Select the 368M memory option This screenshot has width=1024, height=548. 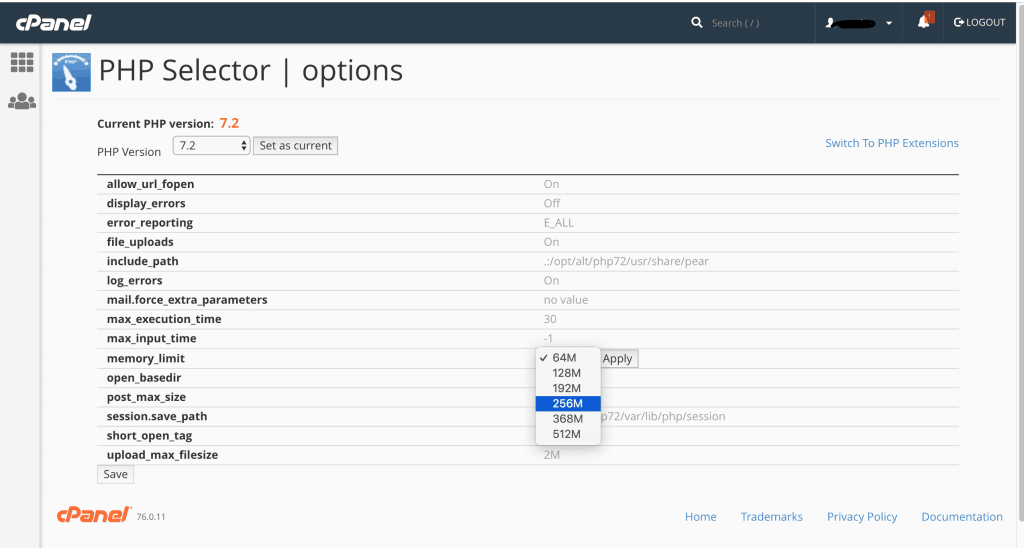coord(567,419)
